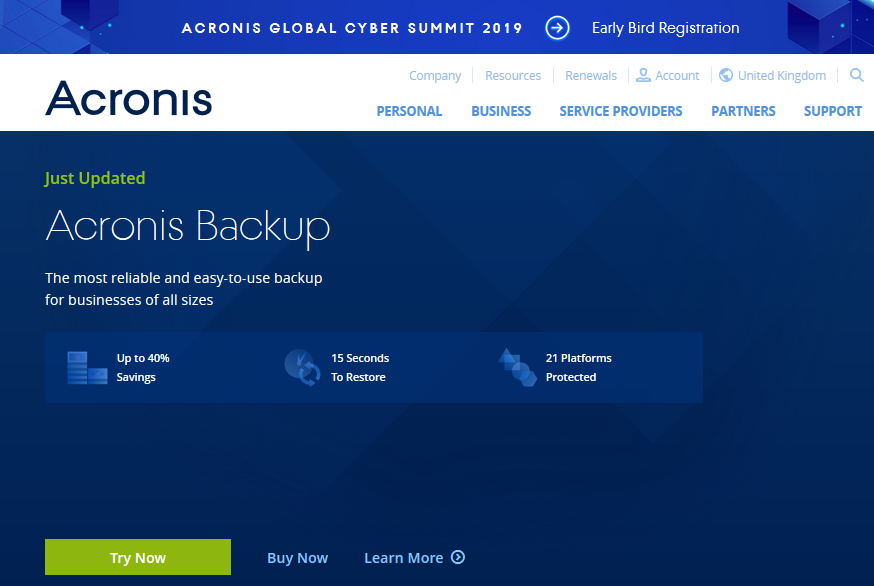Follow the Buy Now link
Viewport: 874px width, 586px height.
(x=297, y=558)
